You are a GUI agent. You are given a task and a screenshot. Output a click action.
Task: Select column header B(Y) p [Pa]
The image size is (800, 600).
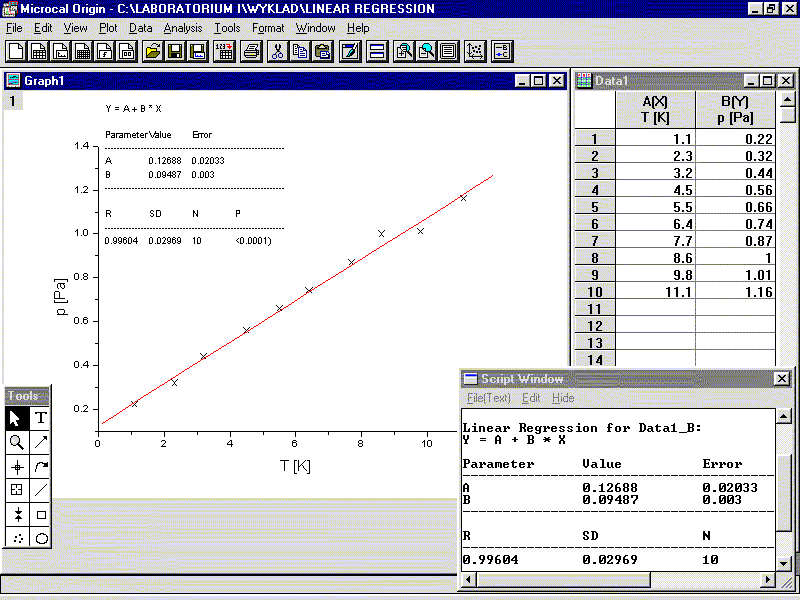735,110
